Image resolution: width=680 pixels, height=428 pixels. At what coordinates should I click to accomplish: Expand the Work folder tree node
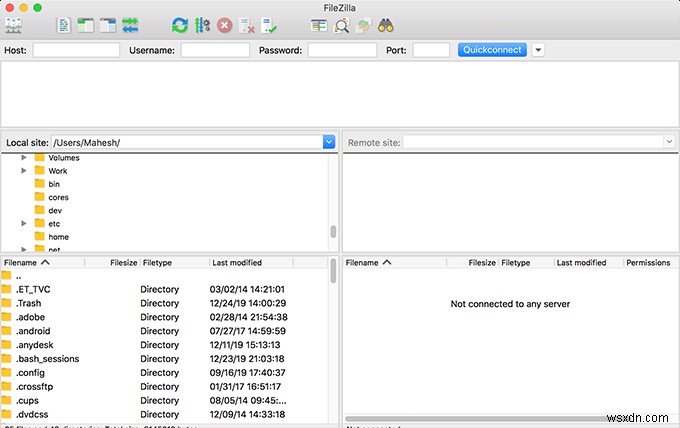(x=24, y=170)
